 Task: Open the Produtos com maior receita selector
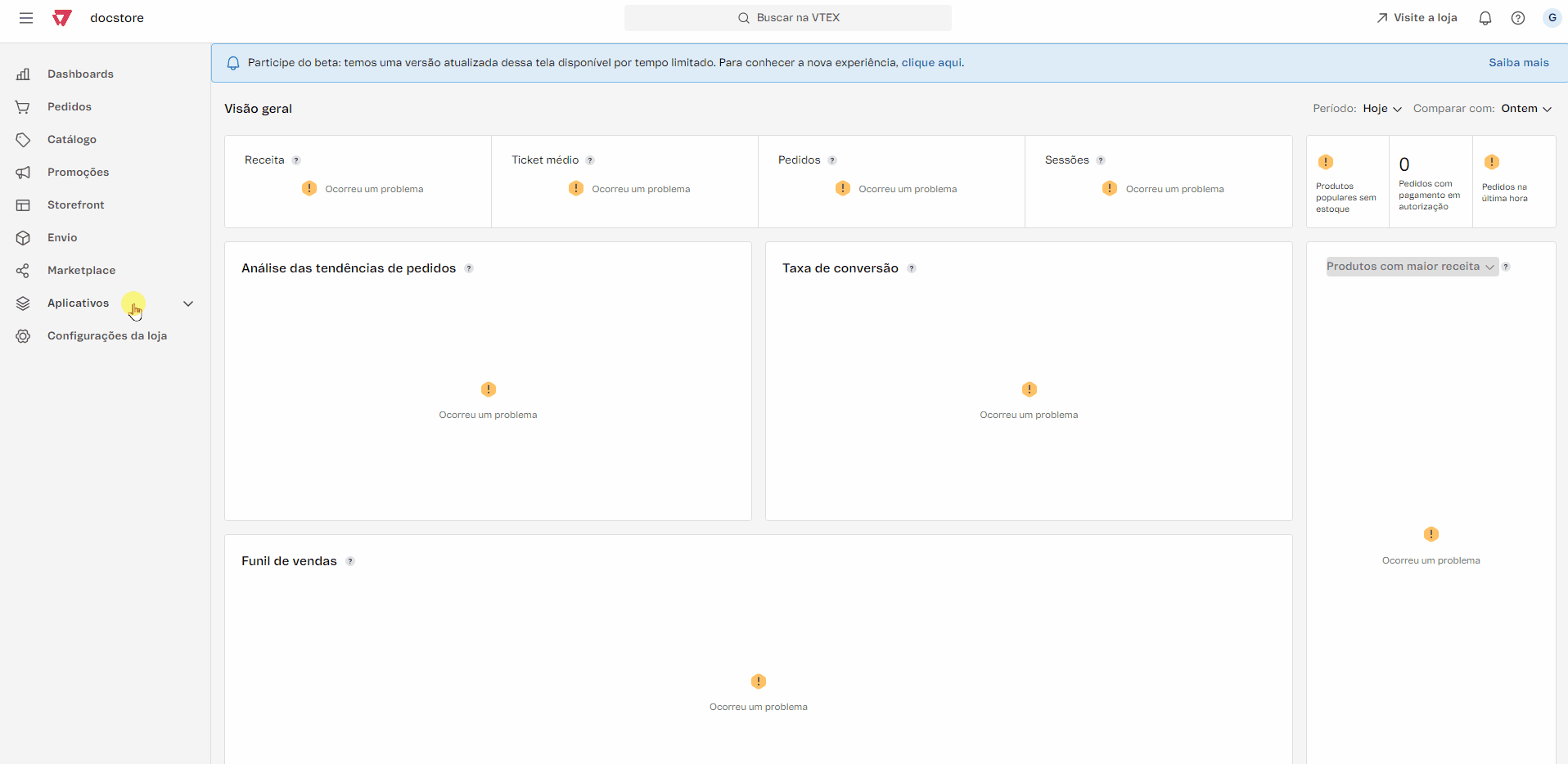pos(1414,267)
